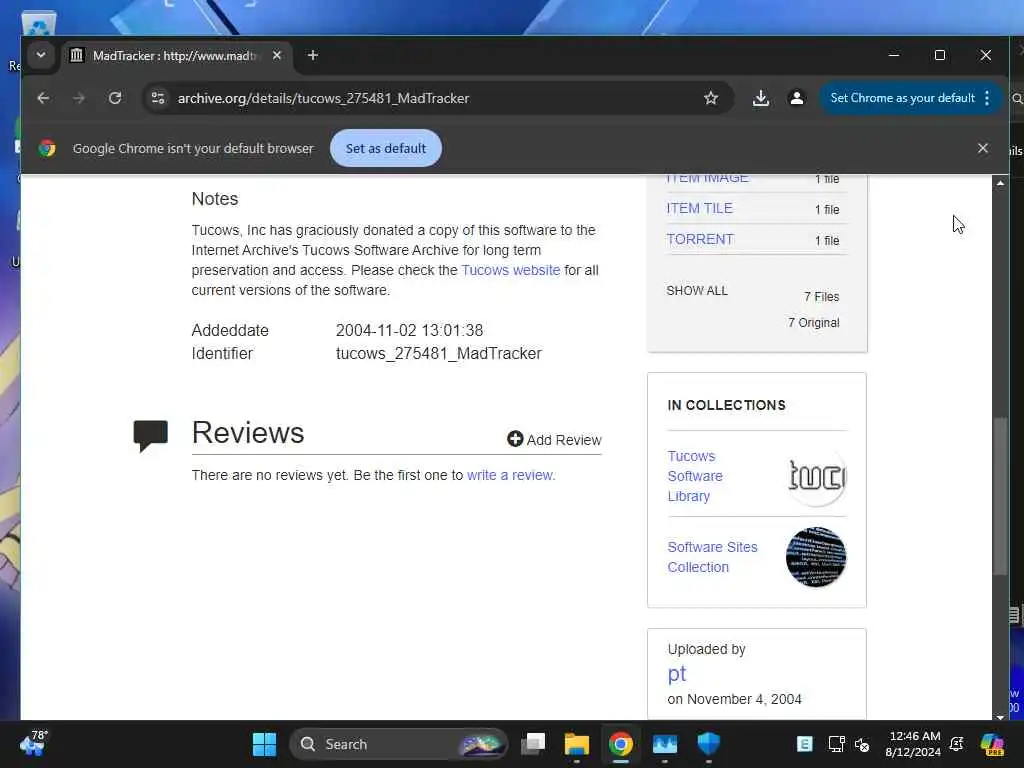Open File Explorer from taskbar

point(577,744)
